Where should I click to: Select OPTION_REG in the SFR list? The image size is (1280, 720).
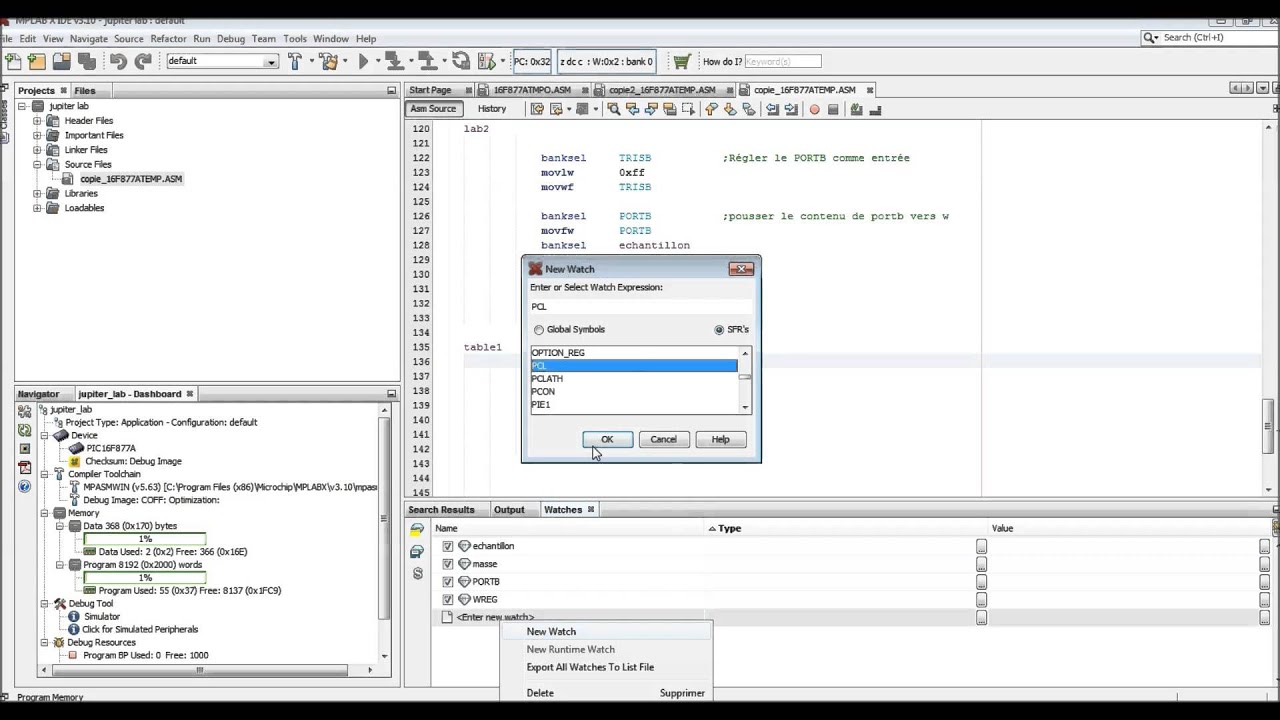pos(634,353)
